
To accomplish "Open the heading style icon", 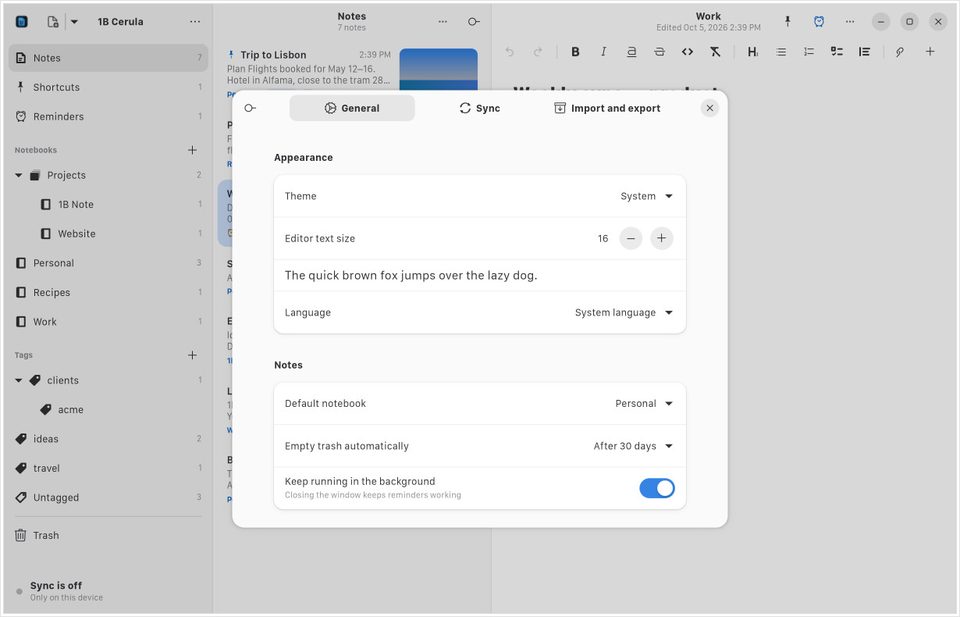I will coord(752,52).
